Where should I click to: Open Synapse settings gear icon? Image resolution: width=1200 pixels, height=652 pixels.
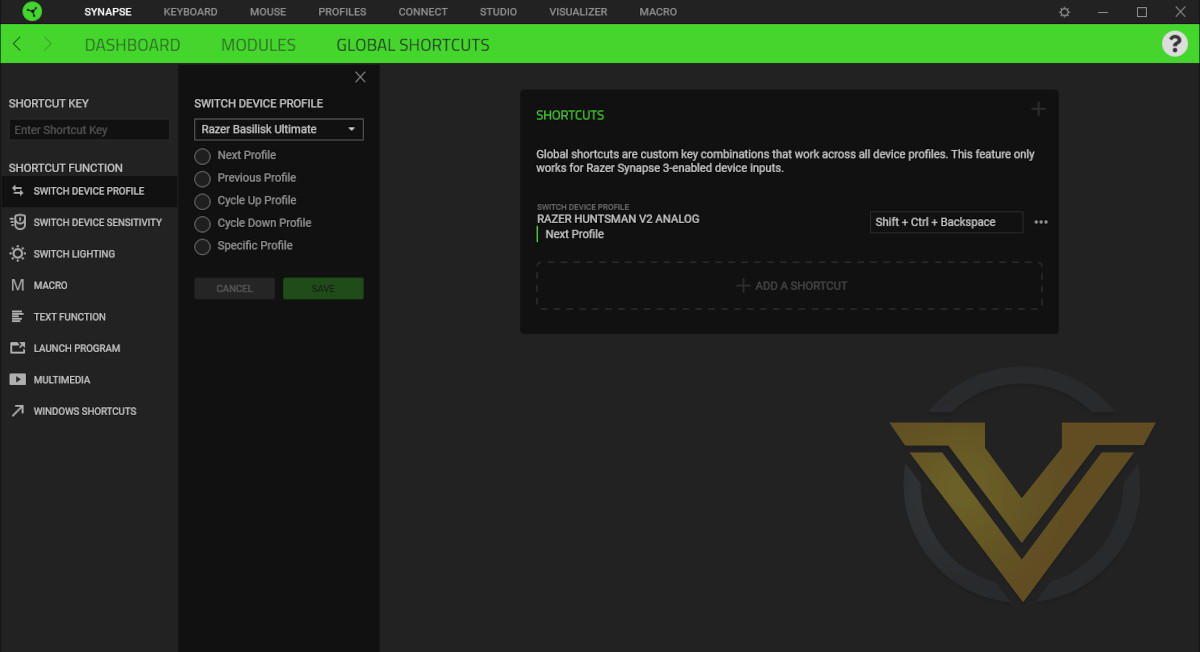(1064, 12)
